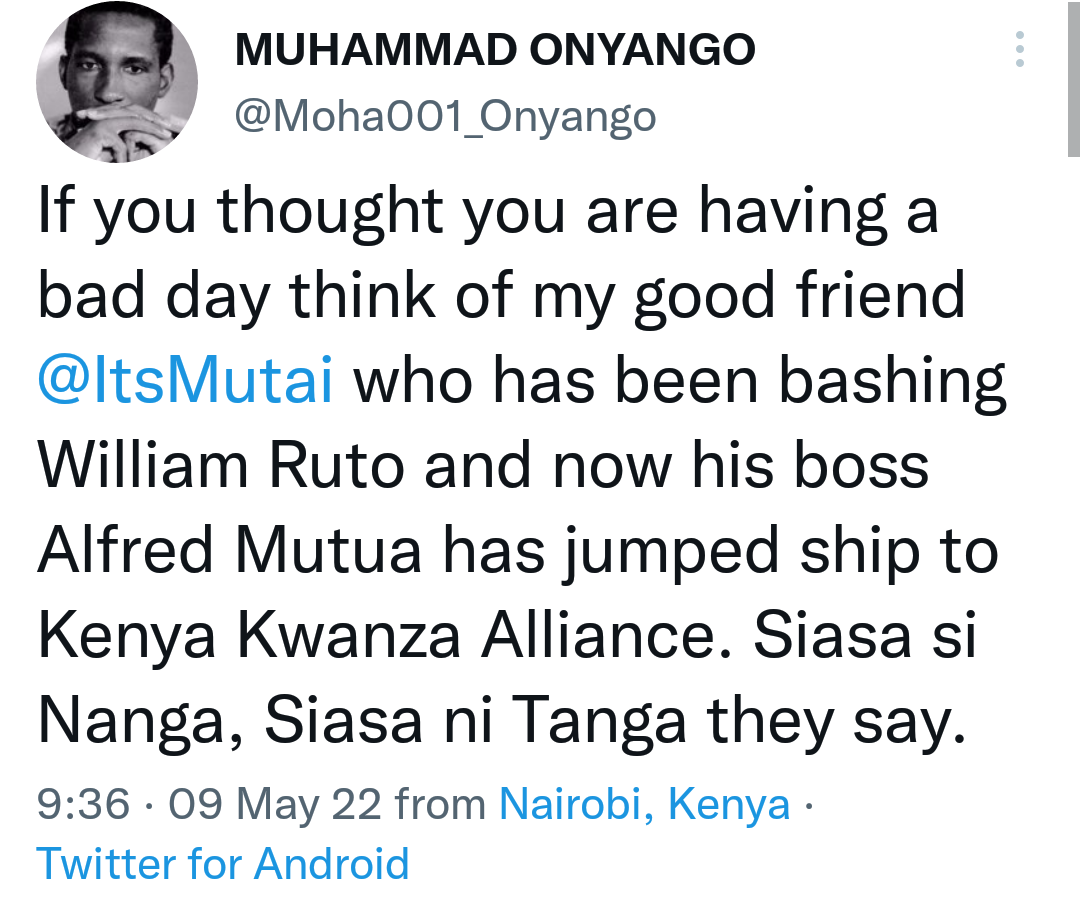The image size is (1080, 906).
Task: Open Muhammad Onyango's profile picture
Action: point(117,82)
